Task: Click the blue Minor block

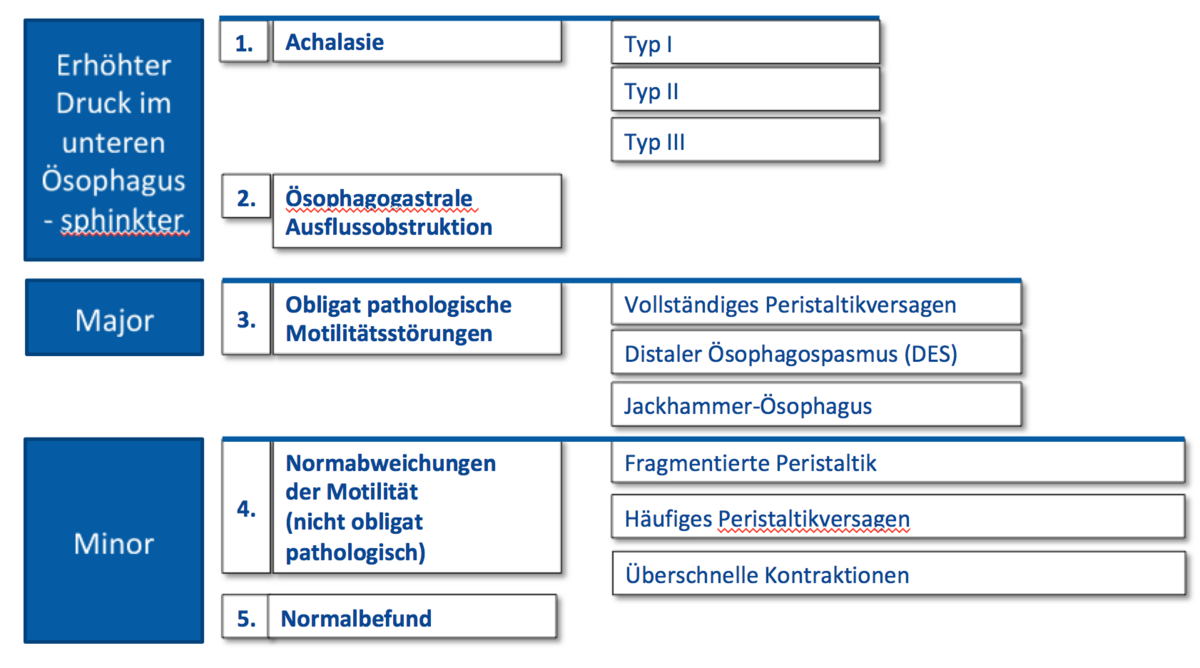Action: [x=114, y=541]
